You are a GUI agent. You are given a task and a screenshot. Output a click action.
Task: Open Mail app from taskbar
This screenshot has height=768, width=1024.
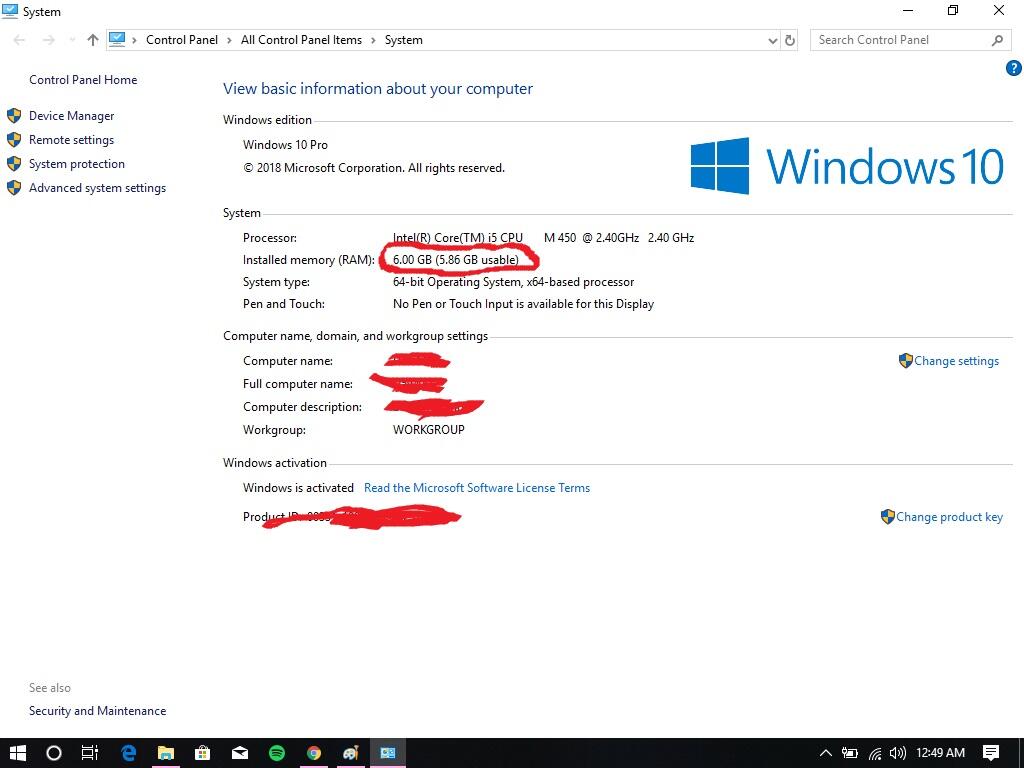[240, 753]
